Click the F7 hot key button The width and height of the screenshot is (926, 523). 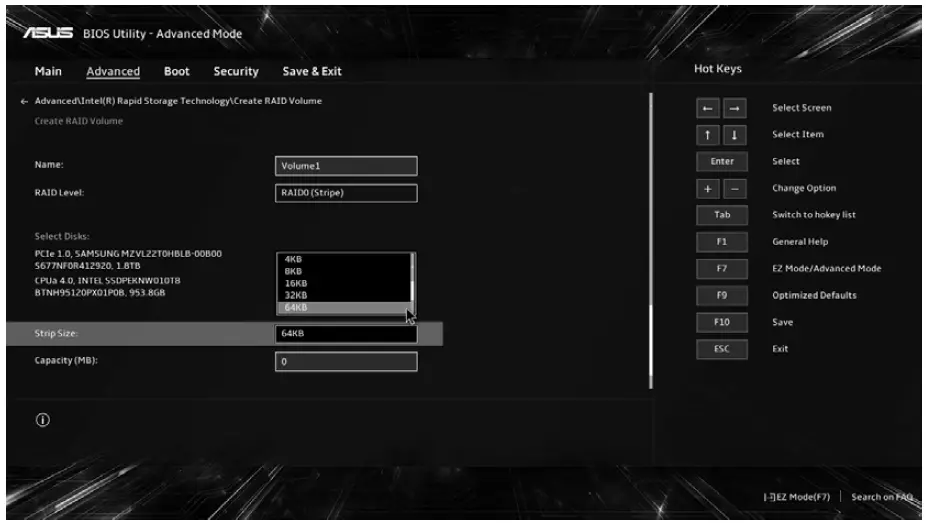pyautogui.click(x=722, y=269)
